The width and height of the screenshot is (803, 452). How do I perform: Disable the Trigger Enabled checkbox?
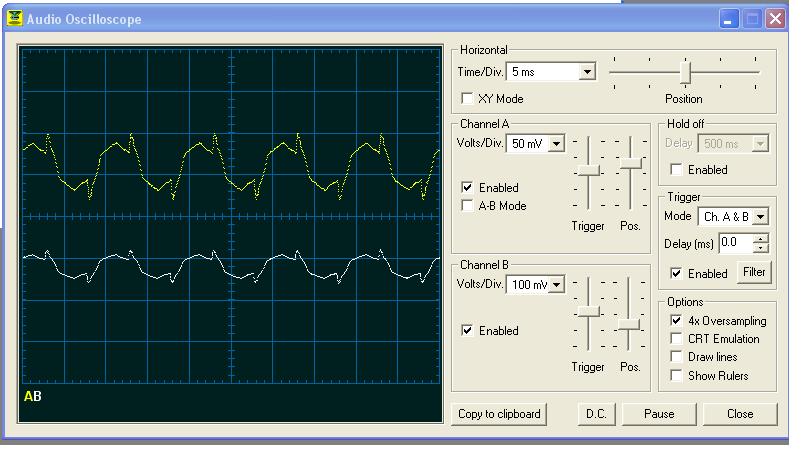coord(677,273)
